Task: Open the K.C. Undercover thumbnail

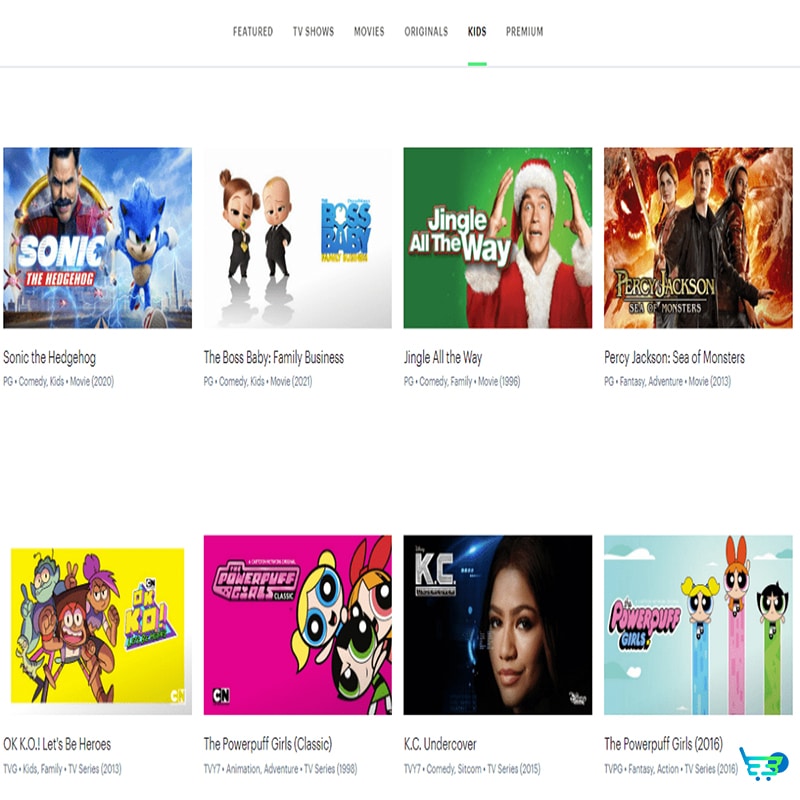Action: (497, 625)
